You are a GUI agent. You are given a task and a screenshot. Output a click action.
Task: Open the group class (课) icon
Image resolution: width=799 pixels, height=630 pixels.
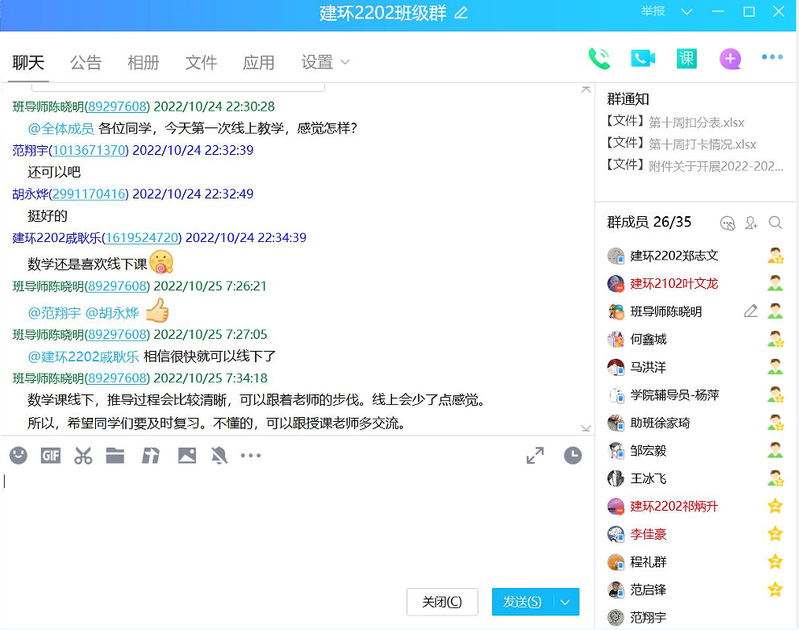click(686, 59)
